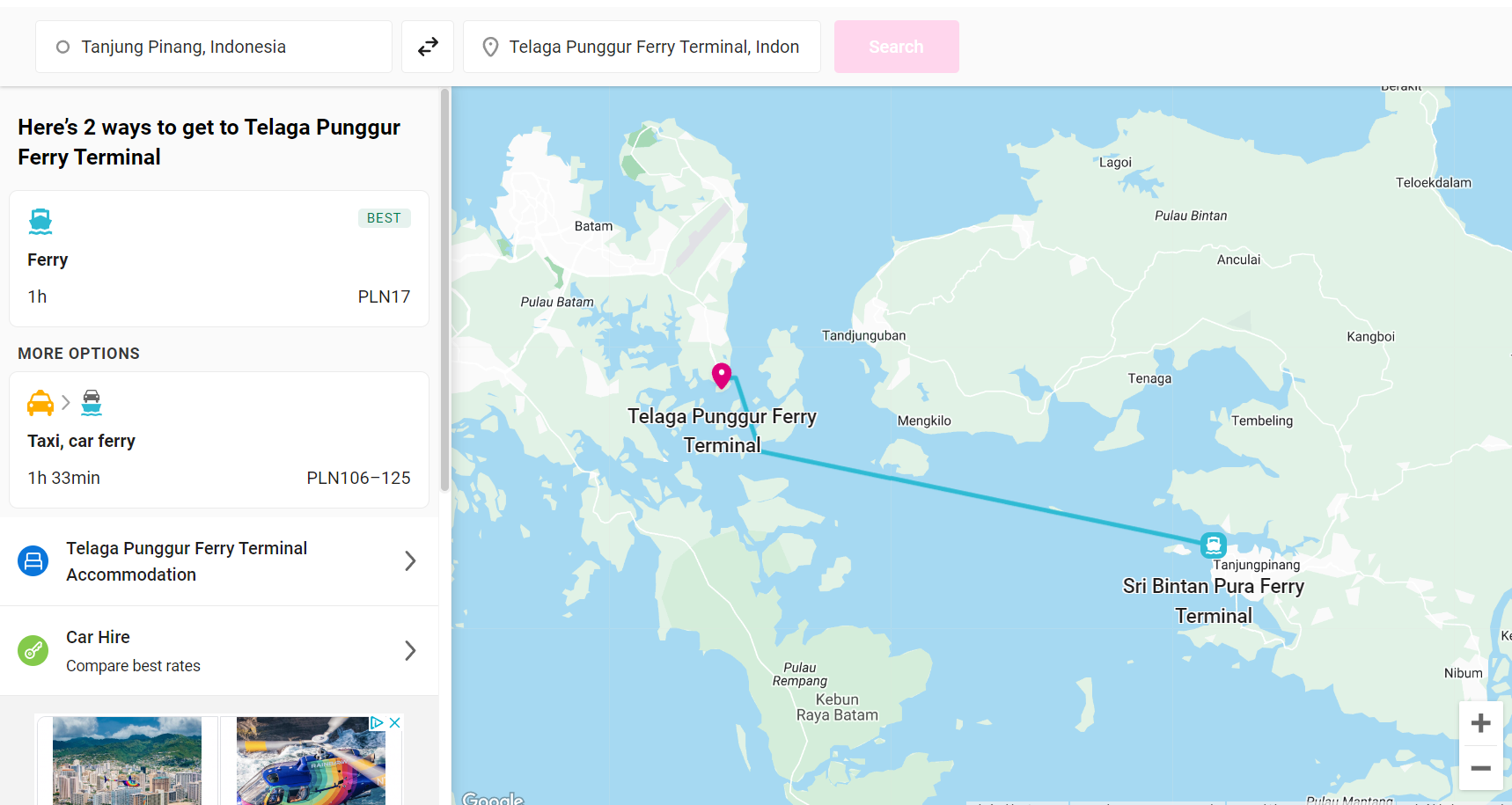Zoom out the map with minus button
1512x805 pixels.
[x=1480, y=768]
